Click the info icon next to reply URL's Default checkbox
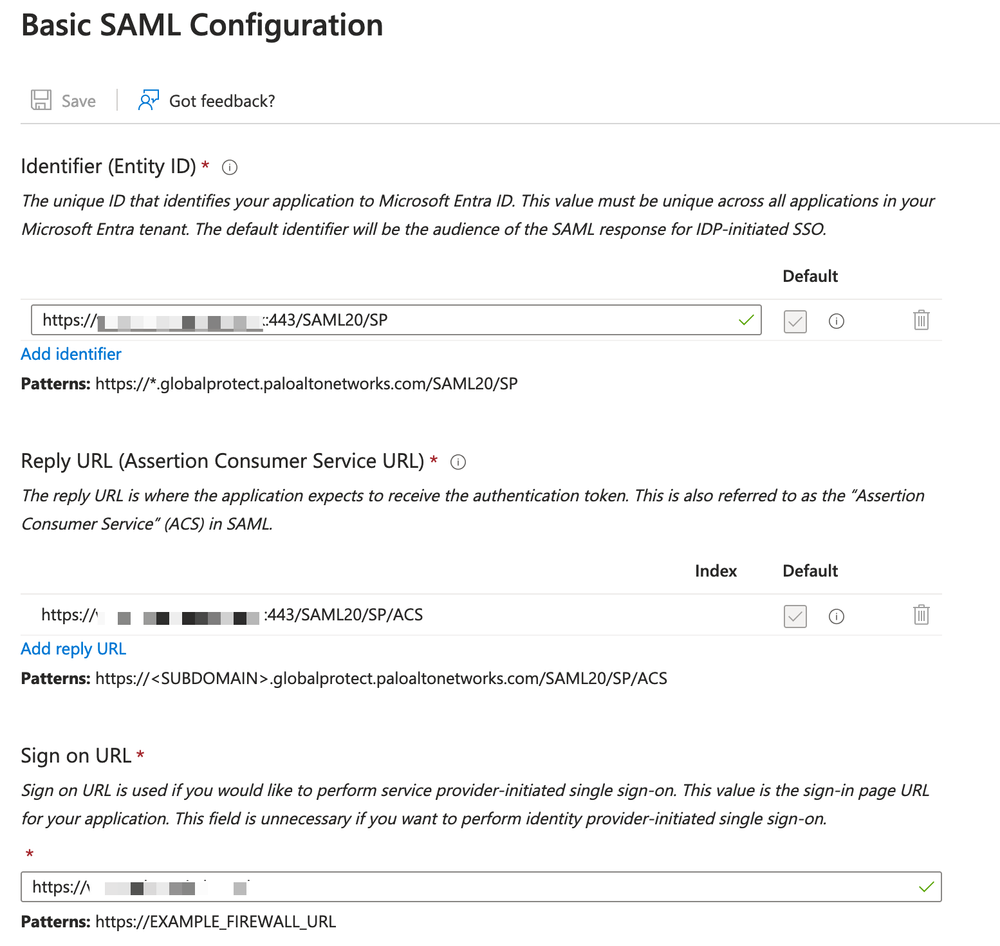This screenshot has width=1000, height=946. pyautogui.click(x=836, y=616)
